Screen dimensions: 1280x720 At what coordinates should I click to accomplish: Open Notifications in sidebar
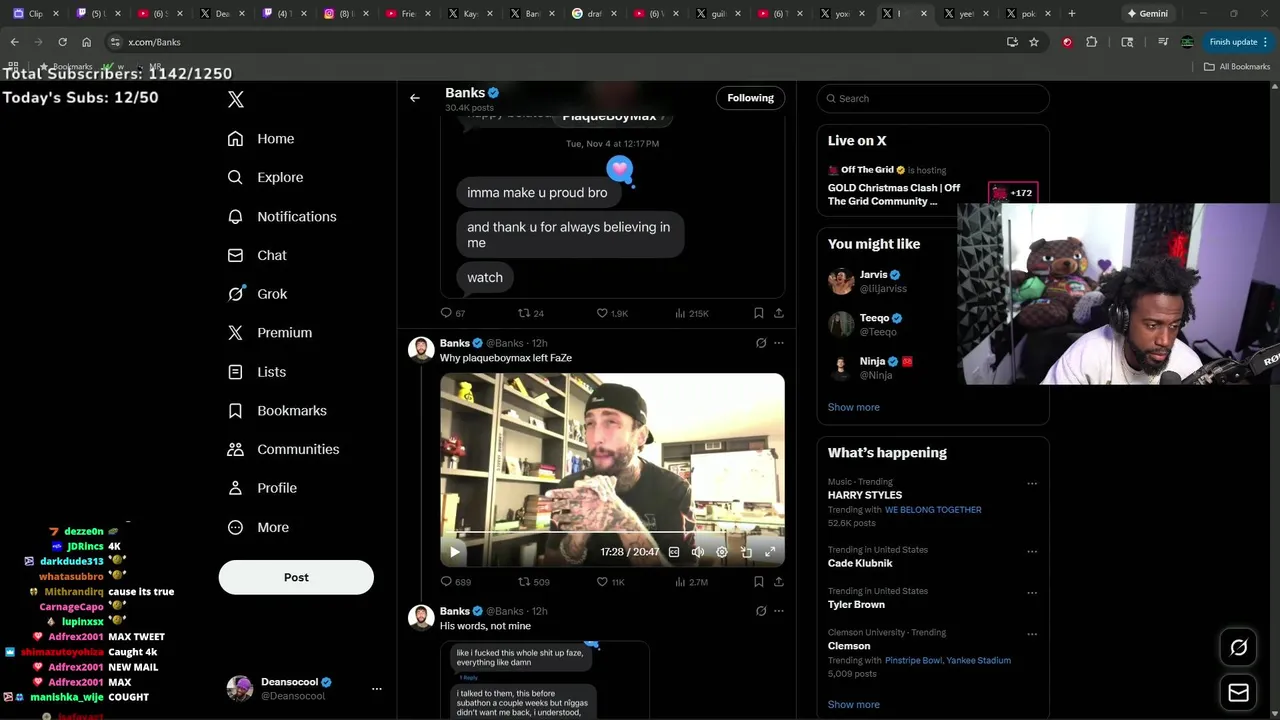pyautogui.click(x=282, y=216)
